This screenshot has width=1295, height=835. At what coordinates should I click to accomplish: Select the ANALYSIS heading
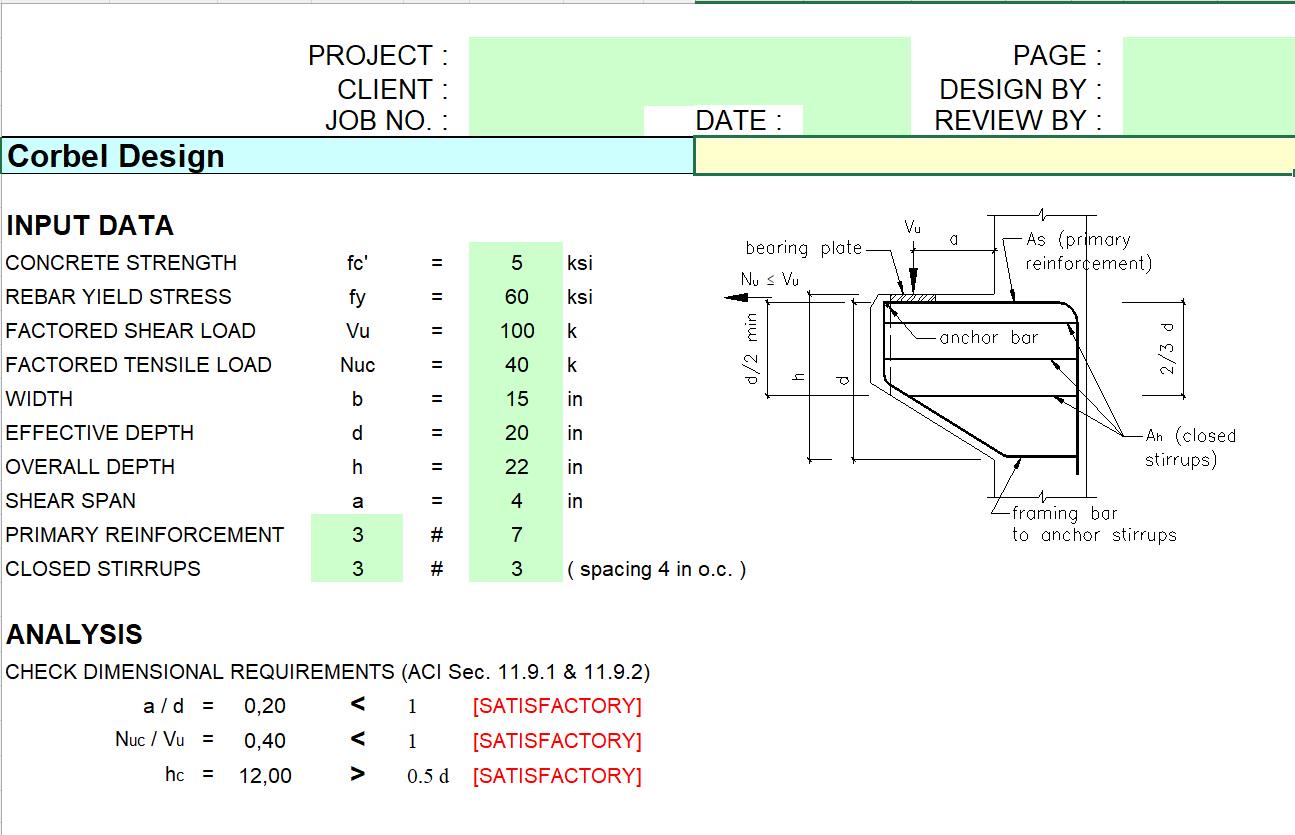74,634
